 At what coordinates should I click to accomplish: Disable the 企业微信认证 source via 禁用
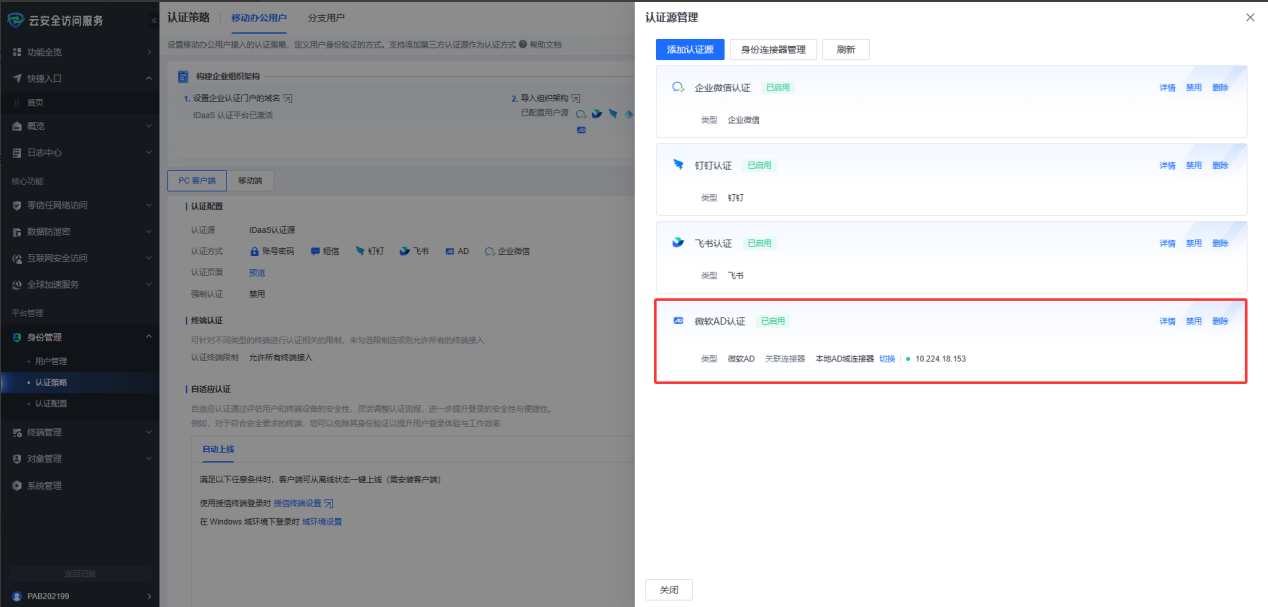click(1193, 87)
